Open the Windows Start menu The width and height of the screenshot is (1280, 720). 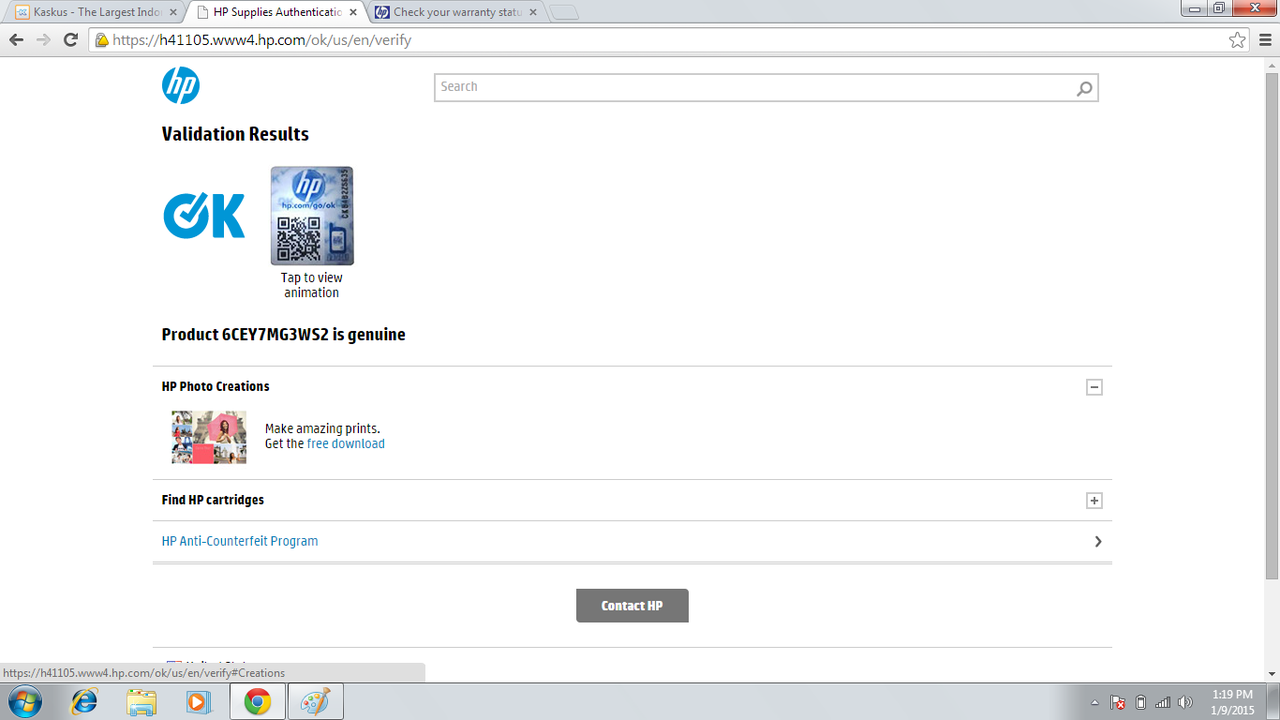[23, 702]
